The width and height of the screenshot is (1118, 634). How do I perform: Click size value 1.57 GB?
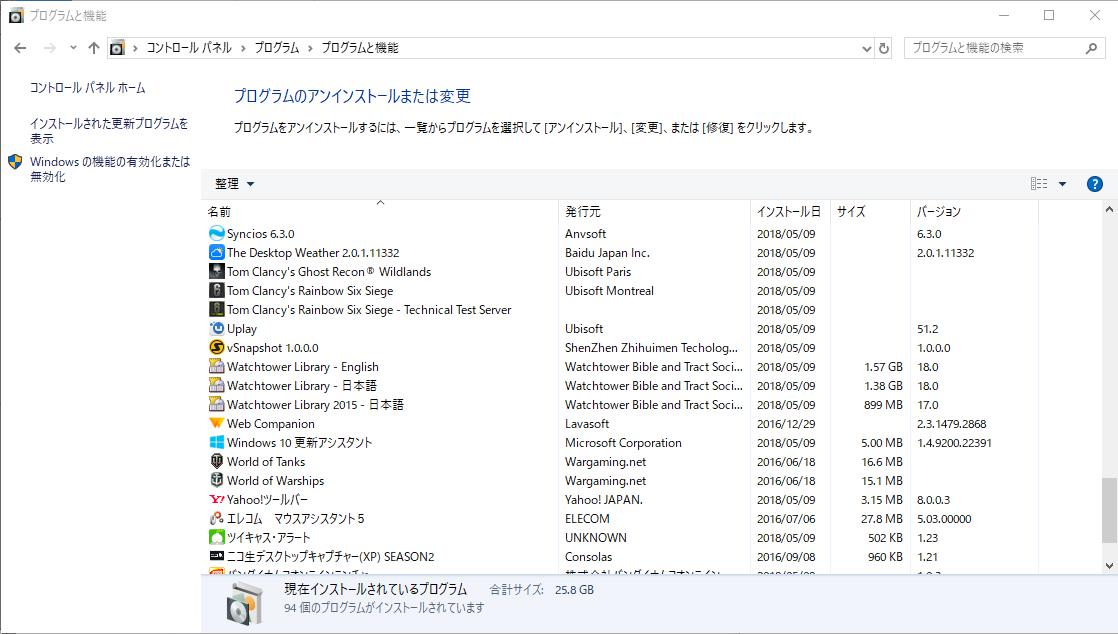coord(883,367)
